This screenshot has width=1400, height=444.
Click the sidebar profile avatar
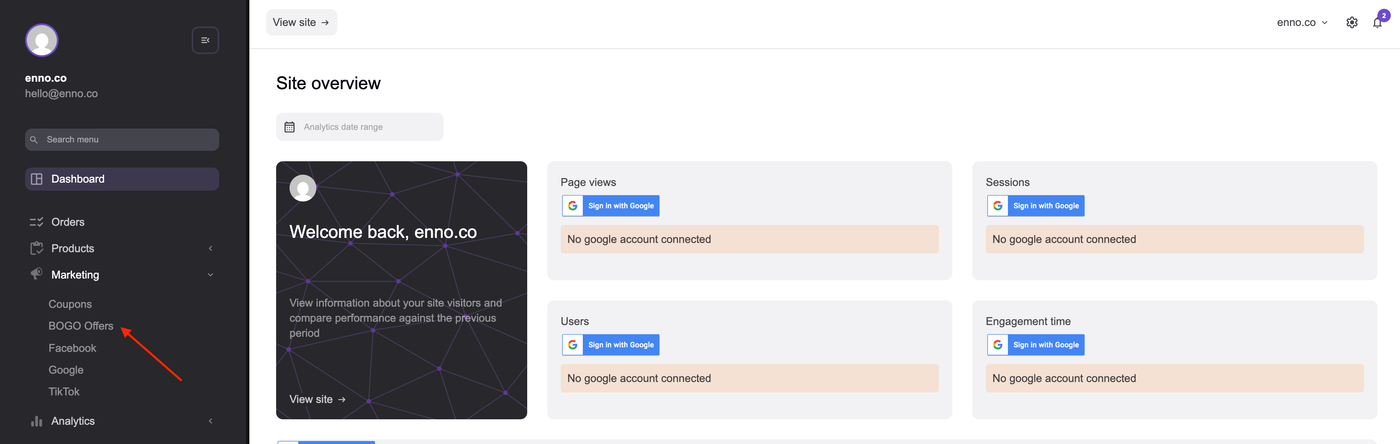click(x=42, y=40)
